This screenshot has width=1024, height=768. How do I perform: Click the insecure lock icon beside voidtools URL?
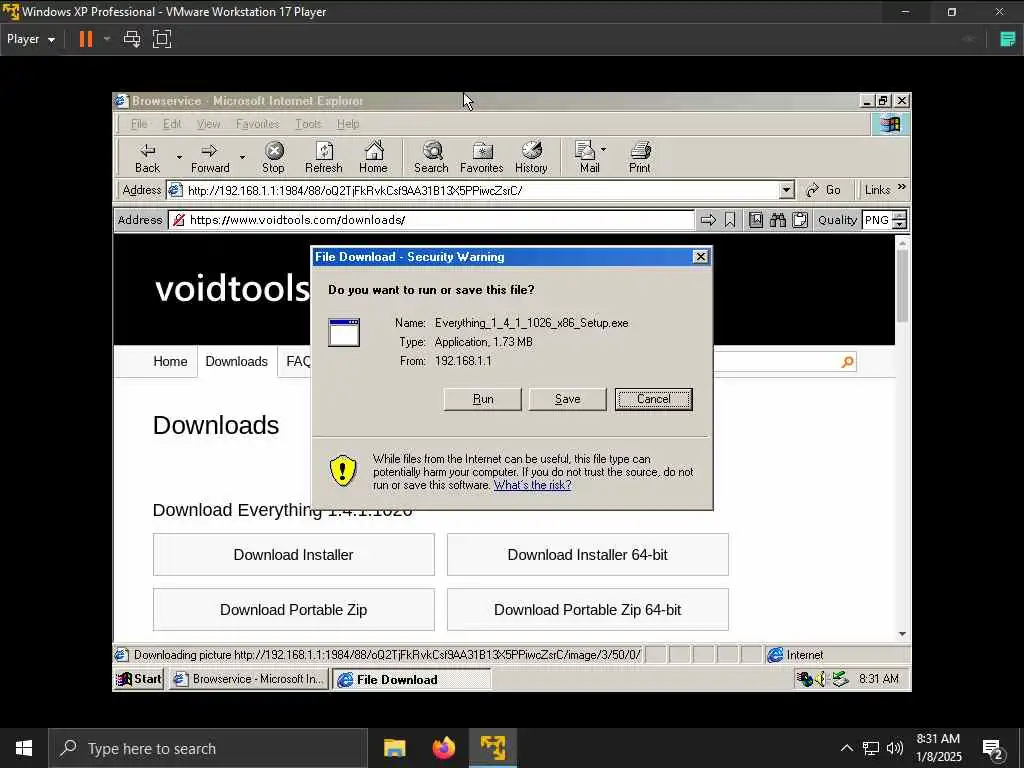point(178,220)
